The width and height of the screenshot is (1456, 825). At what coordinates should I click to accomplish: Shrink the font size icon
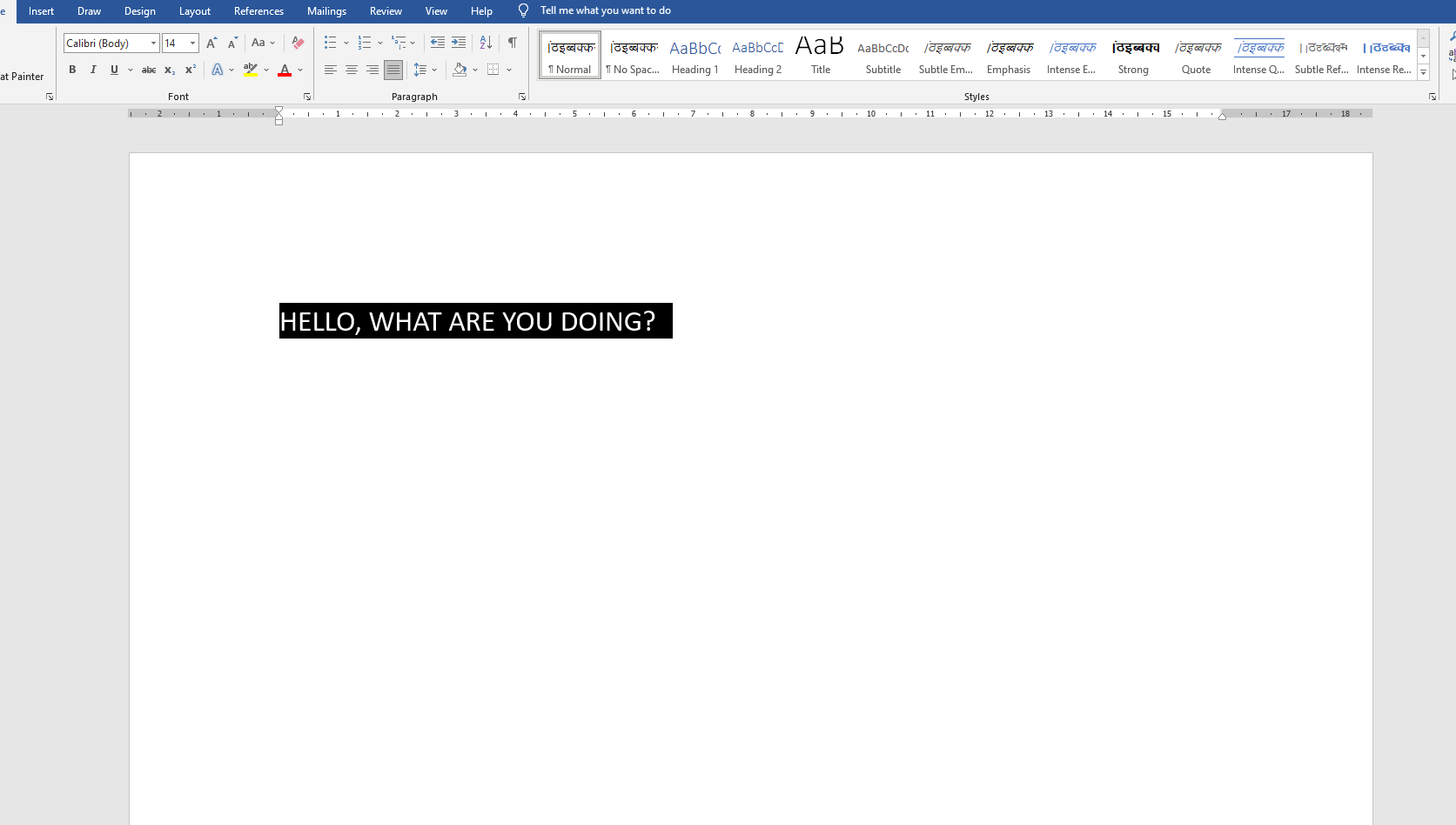(x=232, y=43)
